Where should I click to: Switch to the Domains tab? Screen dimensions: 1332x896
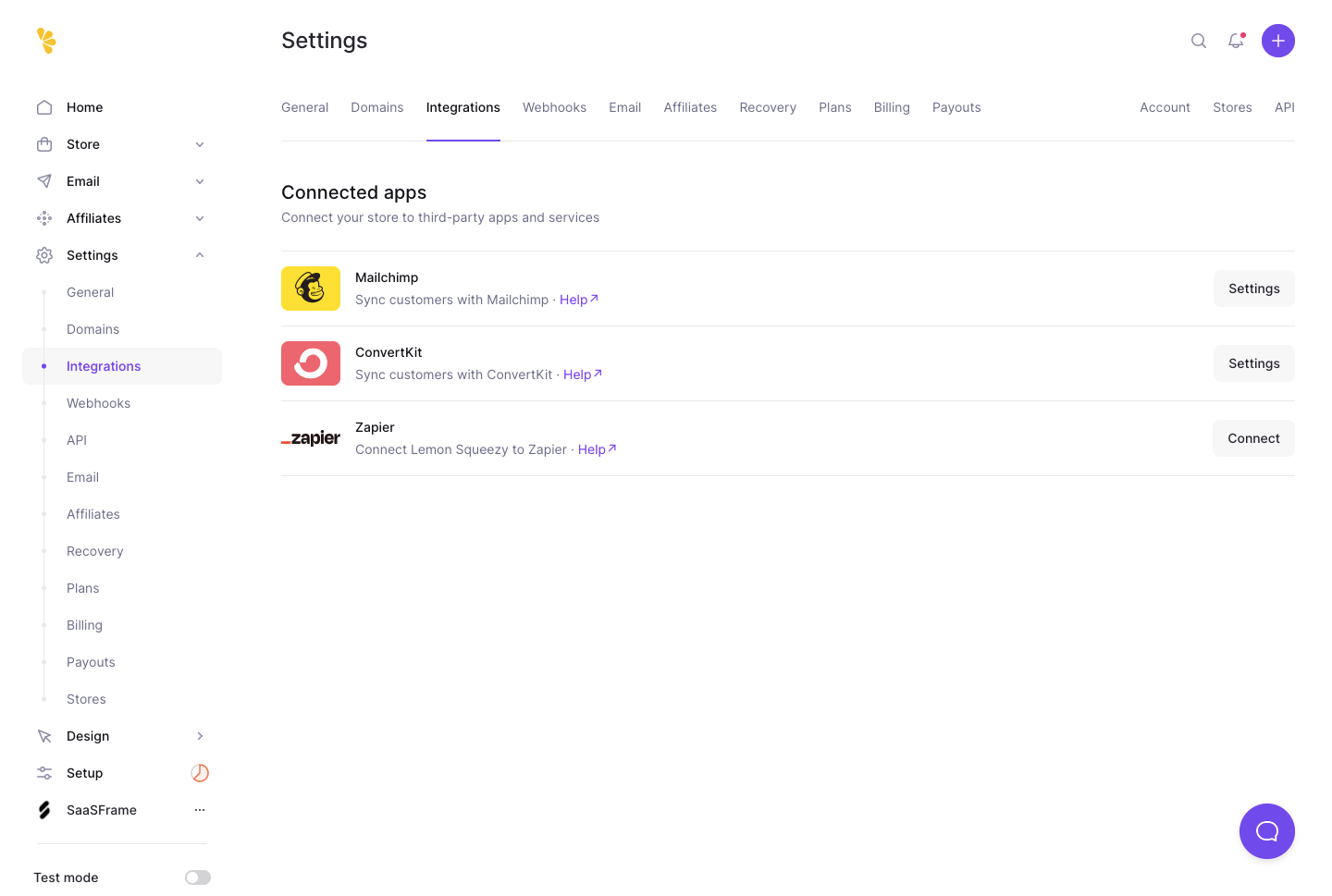(377, 107)
